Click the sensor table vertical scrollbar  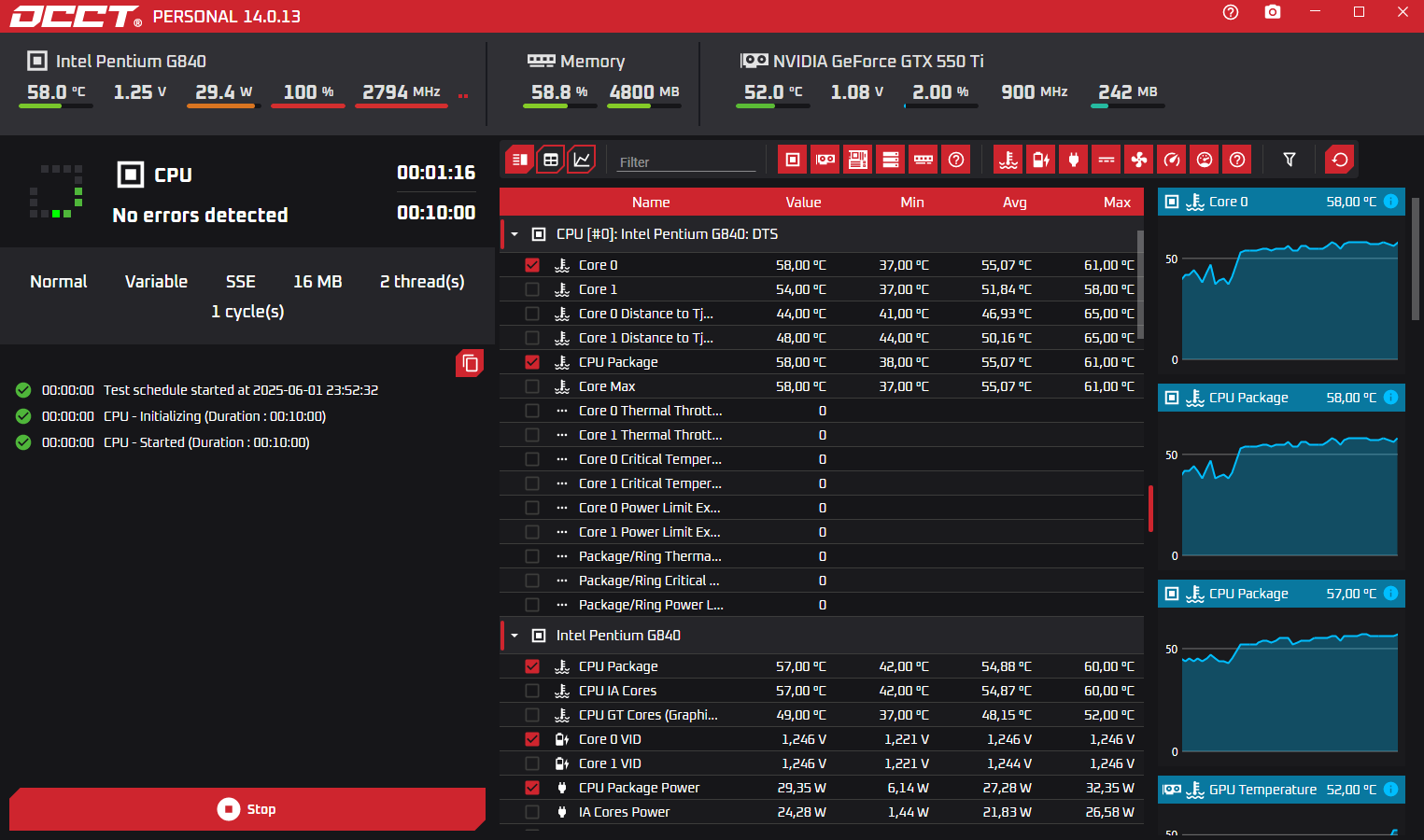click(x=1140, y=285)
